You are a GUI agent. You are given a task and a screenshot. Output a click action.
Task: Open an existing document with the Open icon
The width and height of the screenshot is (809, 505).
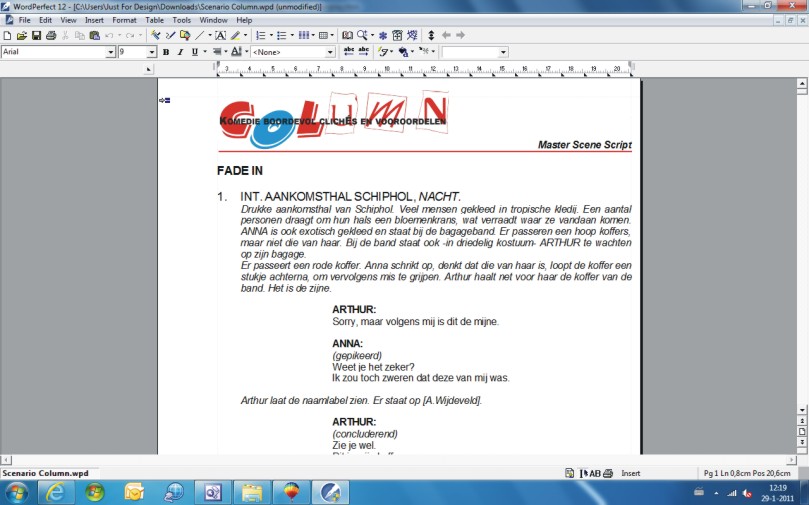[22, 36]
